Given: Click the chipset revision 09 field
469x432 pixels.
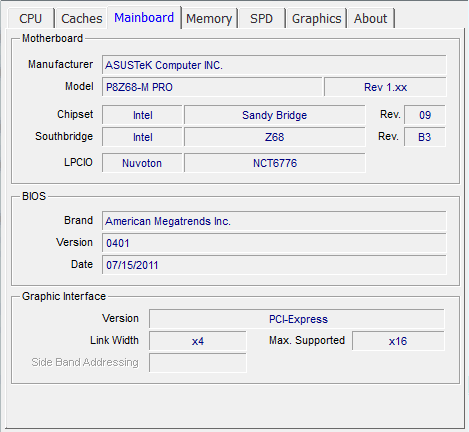Looking at the screenshot, I should (x=425, y=115).
